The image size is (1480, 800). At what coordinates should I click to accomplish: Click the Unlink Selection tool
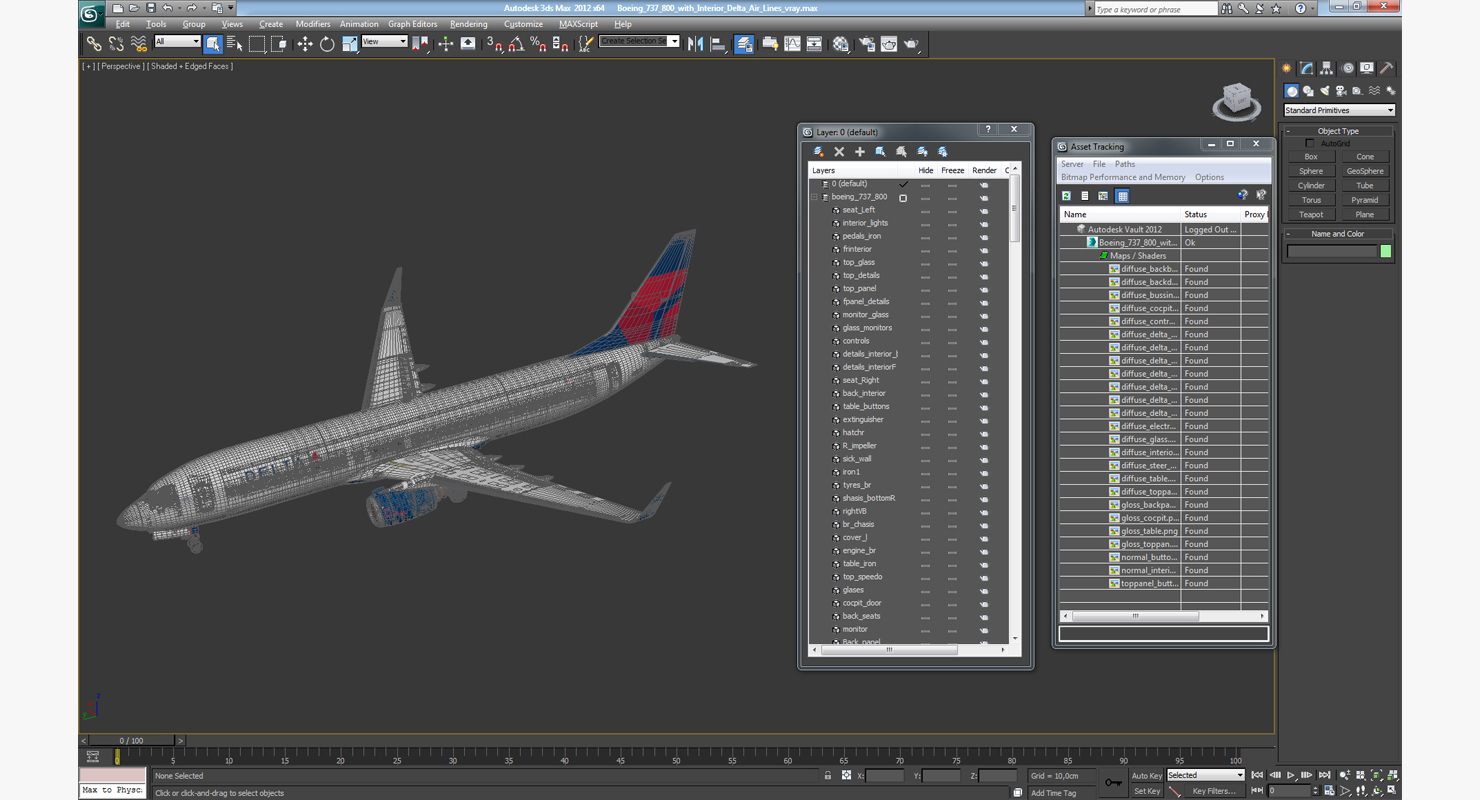[116, 43]
